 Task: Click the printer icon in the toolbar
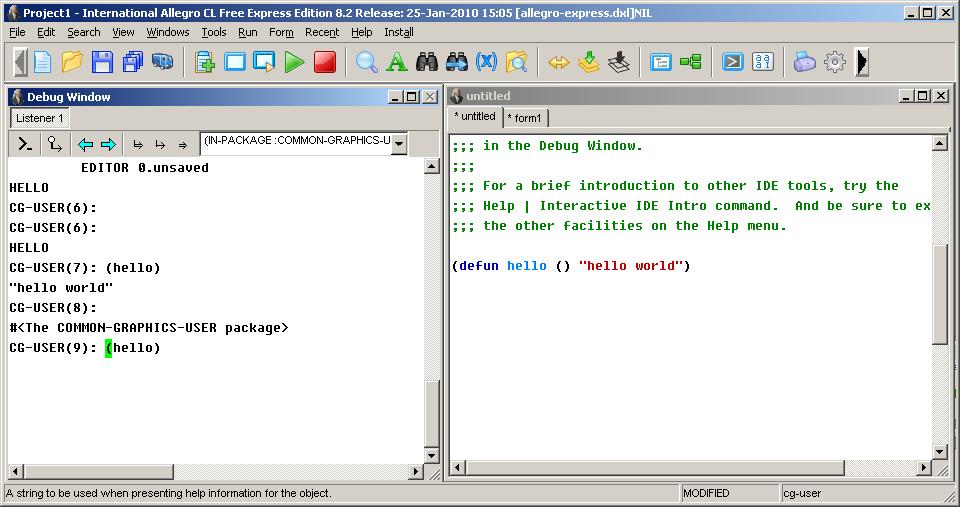point(805,62)
